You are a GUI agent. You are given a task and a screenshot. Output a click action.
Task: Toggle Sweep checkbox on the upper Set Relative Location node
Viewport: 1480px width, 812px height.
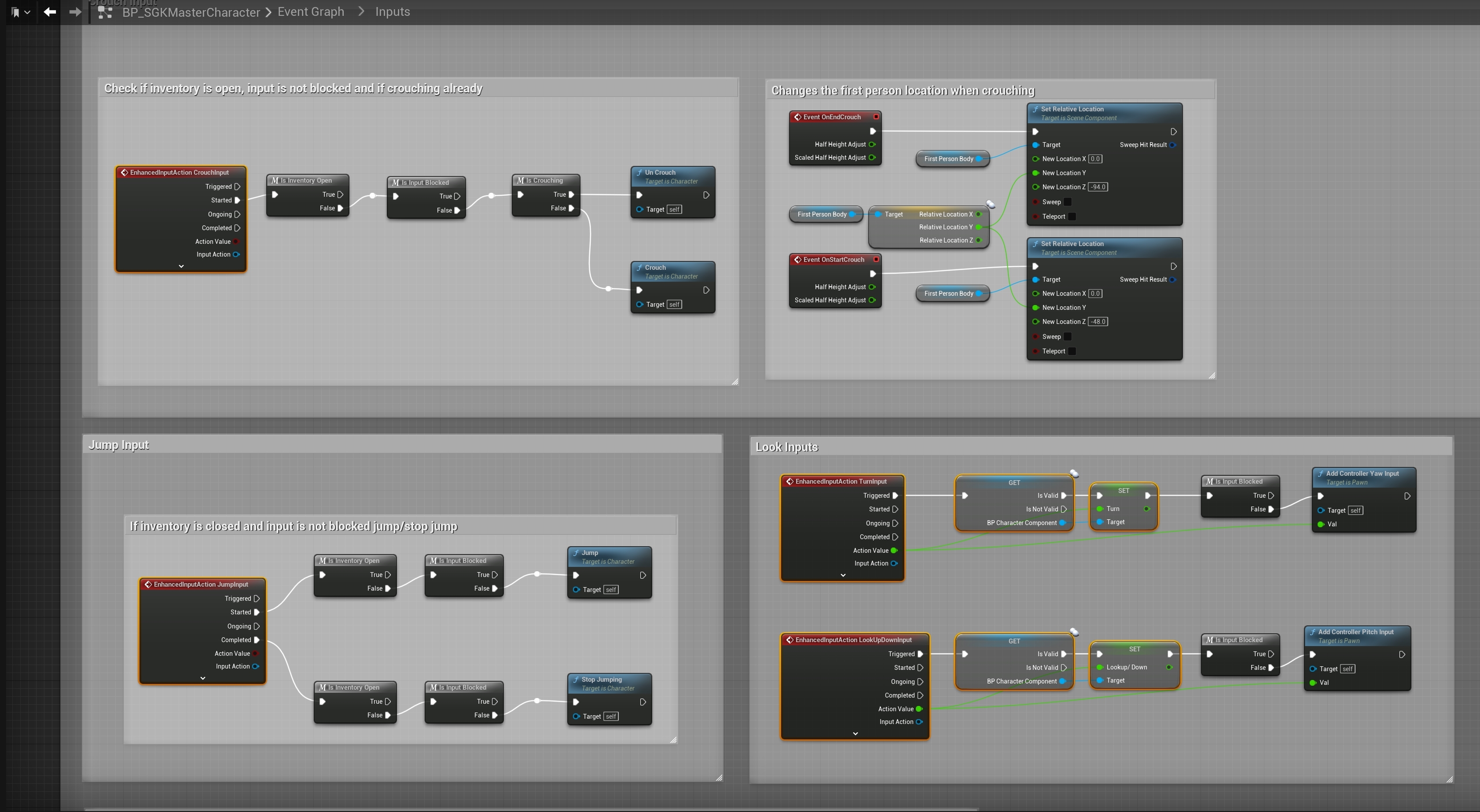(1068, 202)
